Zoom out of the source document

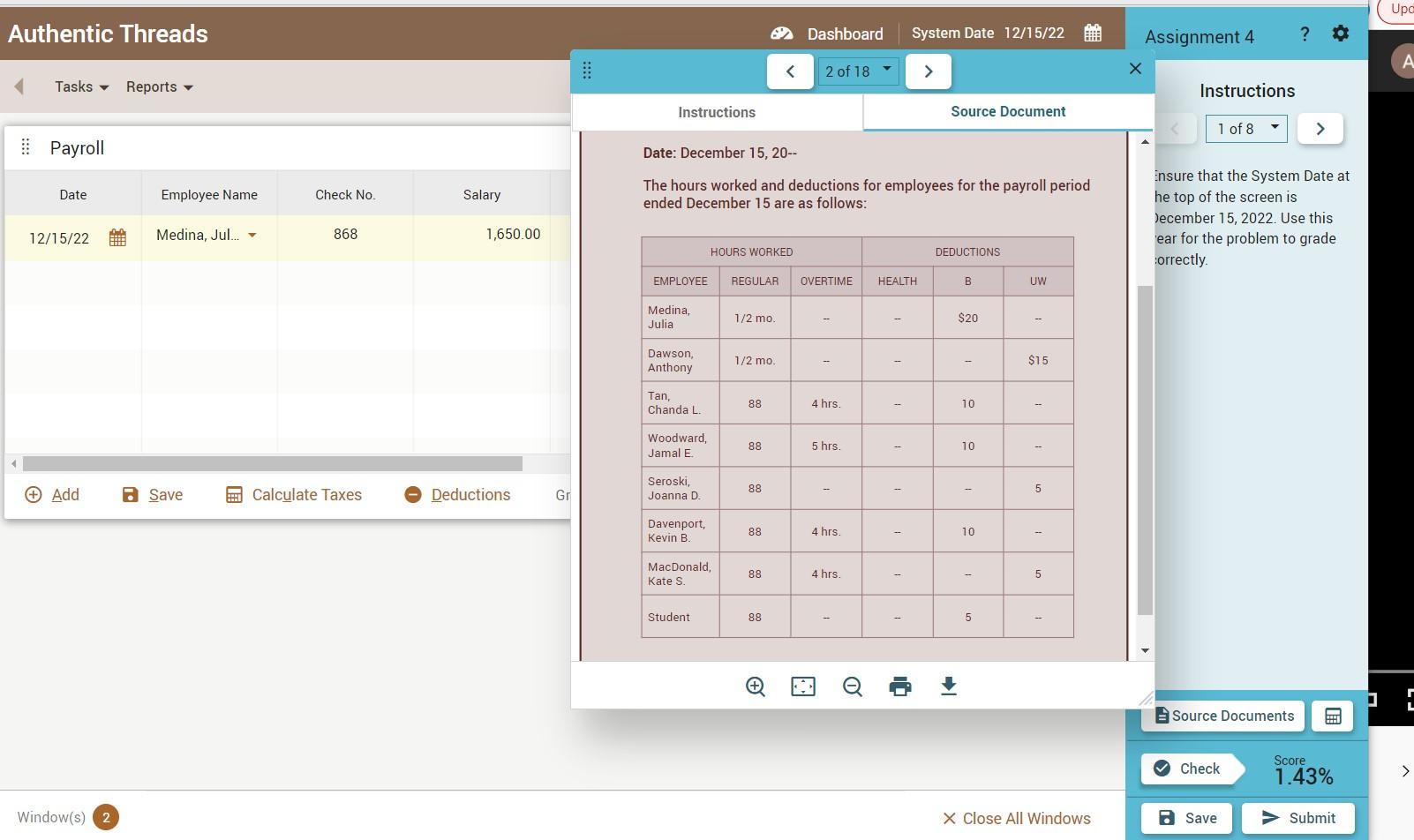click(851, 686)
